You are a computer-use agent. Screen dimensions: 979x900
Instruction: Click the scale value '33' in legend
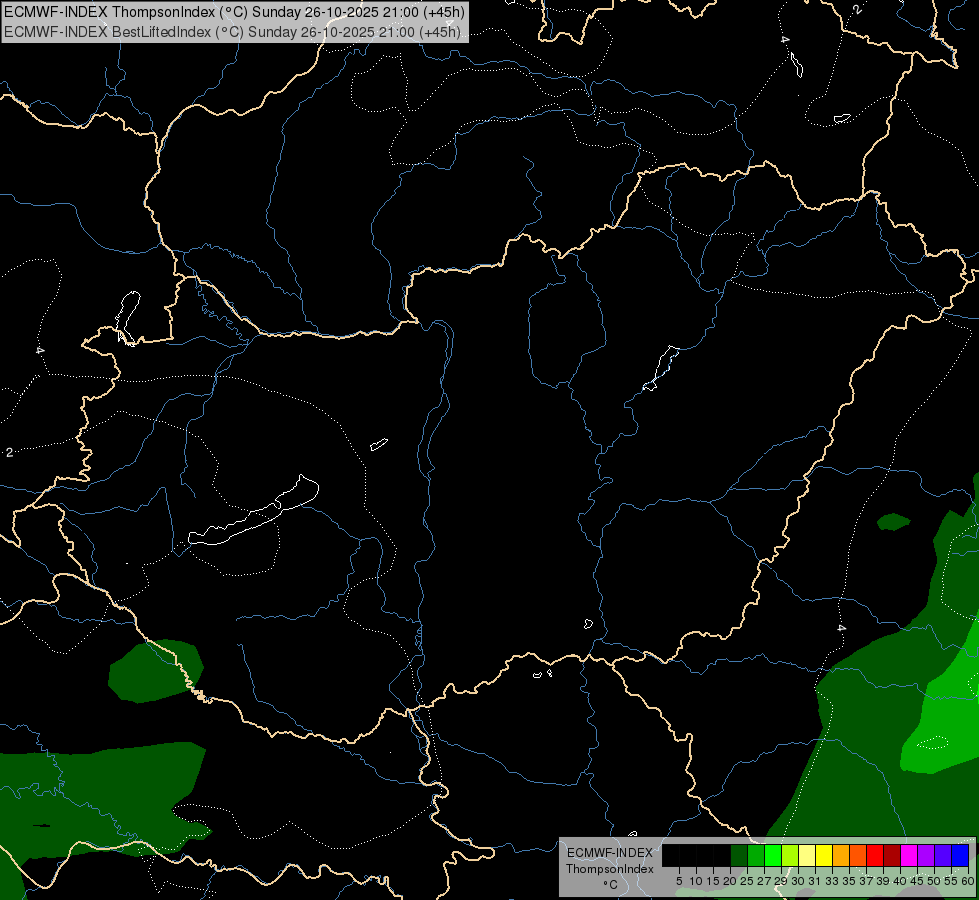click(x=832, y=881)
